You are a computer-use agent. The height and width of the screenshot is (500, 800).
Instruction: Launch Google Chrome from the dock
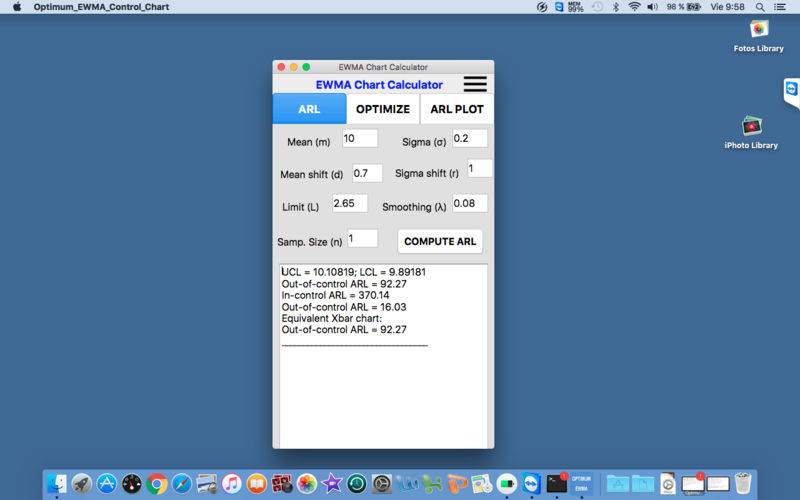[x=157, y=484]
